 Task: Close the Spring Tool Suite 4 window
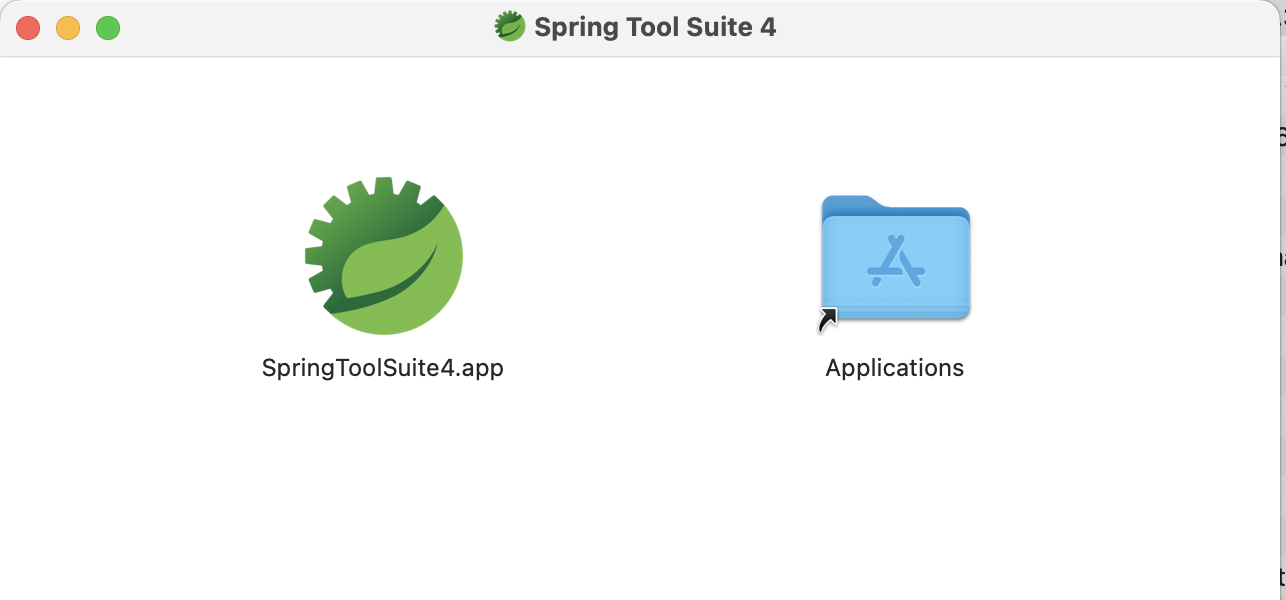click(x=28, y=28)
